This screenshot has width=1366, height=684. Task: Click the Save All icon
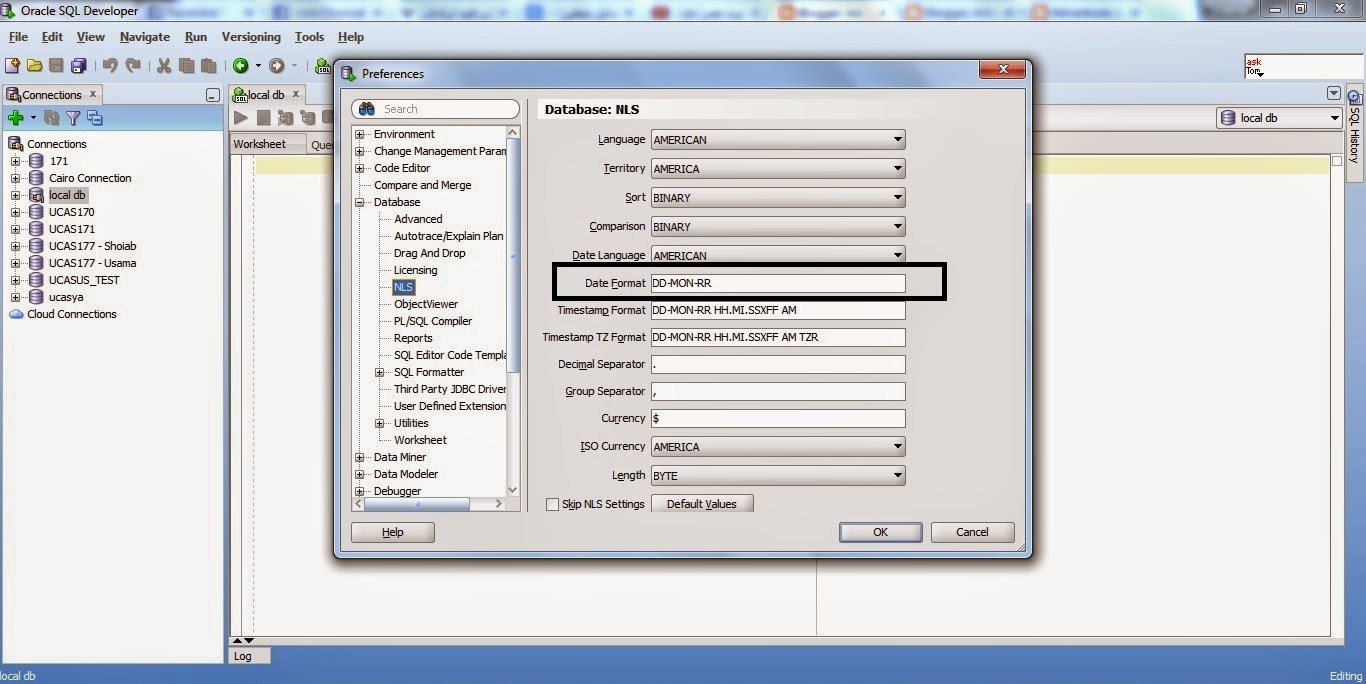[x=78, y=65]
